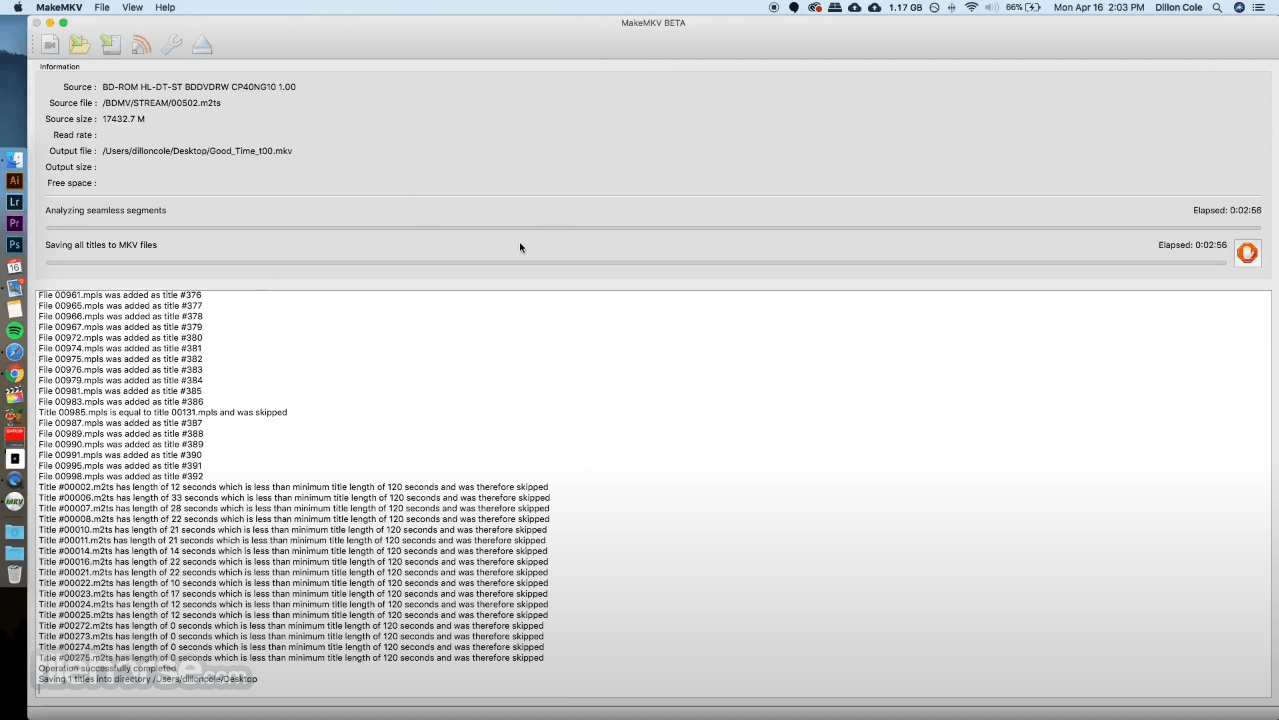This screenshot has width=1279, height=720.
Task: Open Adobe Illustrator from the dock
Action: point(14,181)
